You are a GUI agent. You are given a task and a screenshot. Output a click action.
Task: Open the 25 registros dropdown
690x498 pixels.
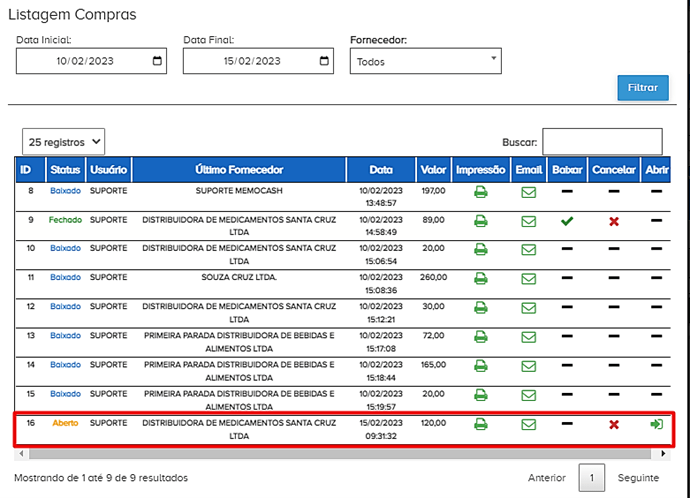tap(64, 142)
